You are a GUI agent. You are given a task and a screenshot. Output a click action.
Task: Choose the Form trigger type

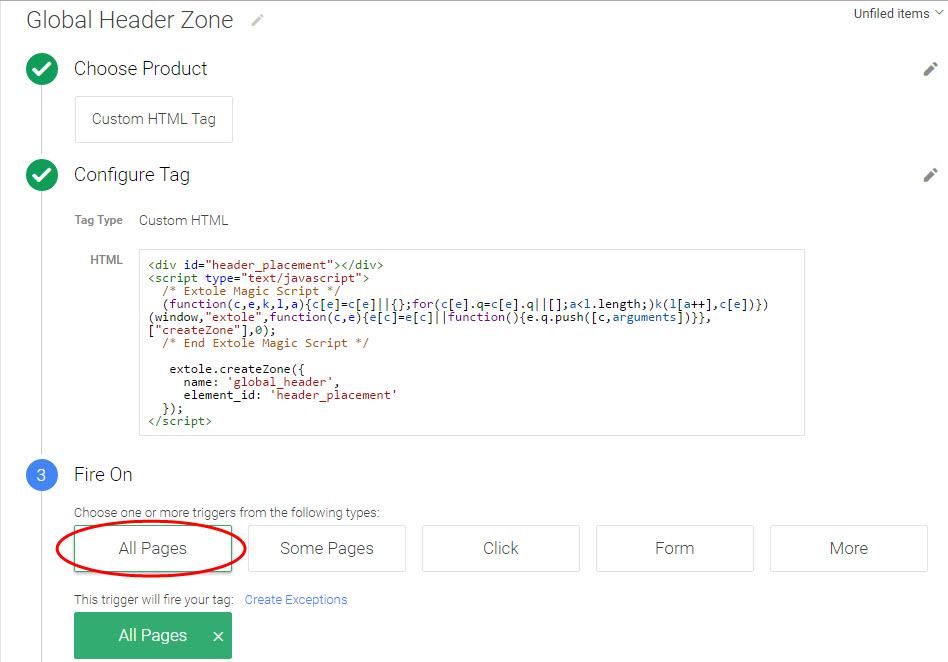(x=675, y=548)
